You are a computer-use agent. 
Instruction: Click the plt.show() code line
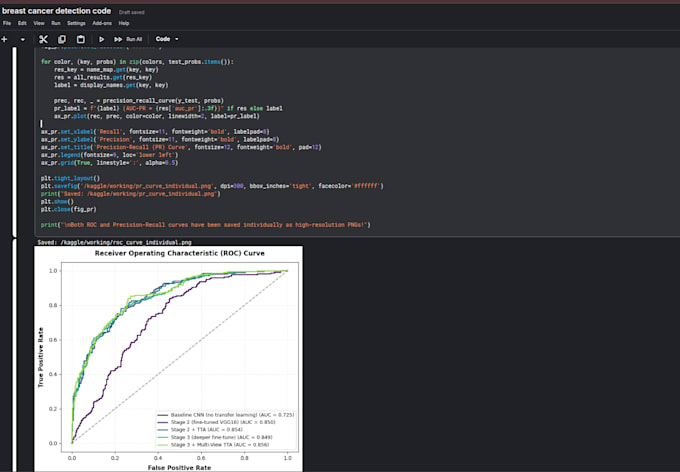point(57,202)
